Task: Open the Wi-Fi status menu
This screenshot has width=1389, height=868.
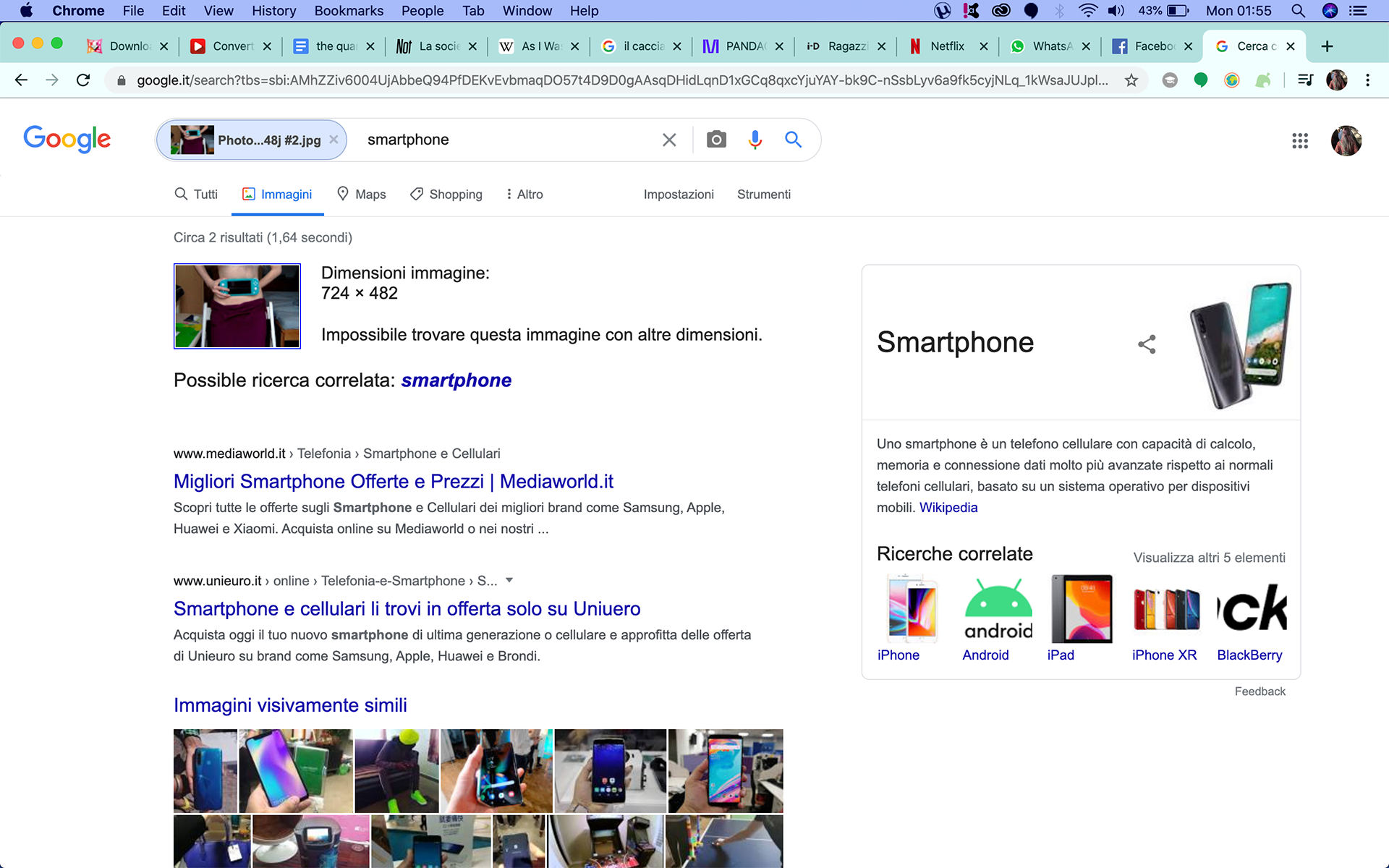Action: pyautogui.click(x=1087, y=11)
